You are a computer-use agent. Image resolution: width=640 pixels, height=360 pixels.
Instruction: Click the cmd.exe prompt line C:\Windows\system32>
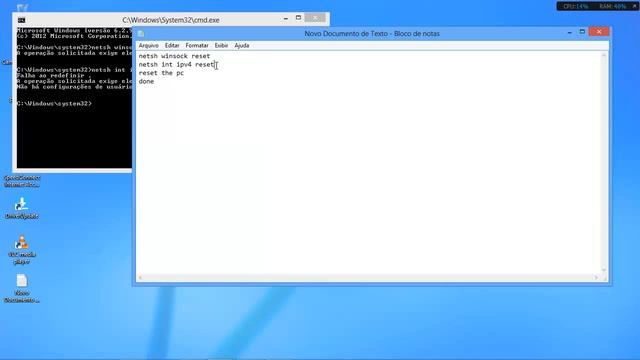tap(54, 104)
